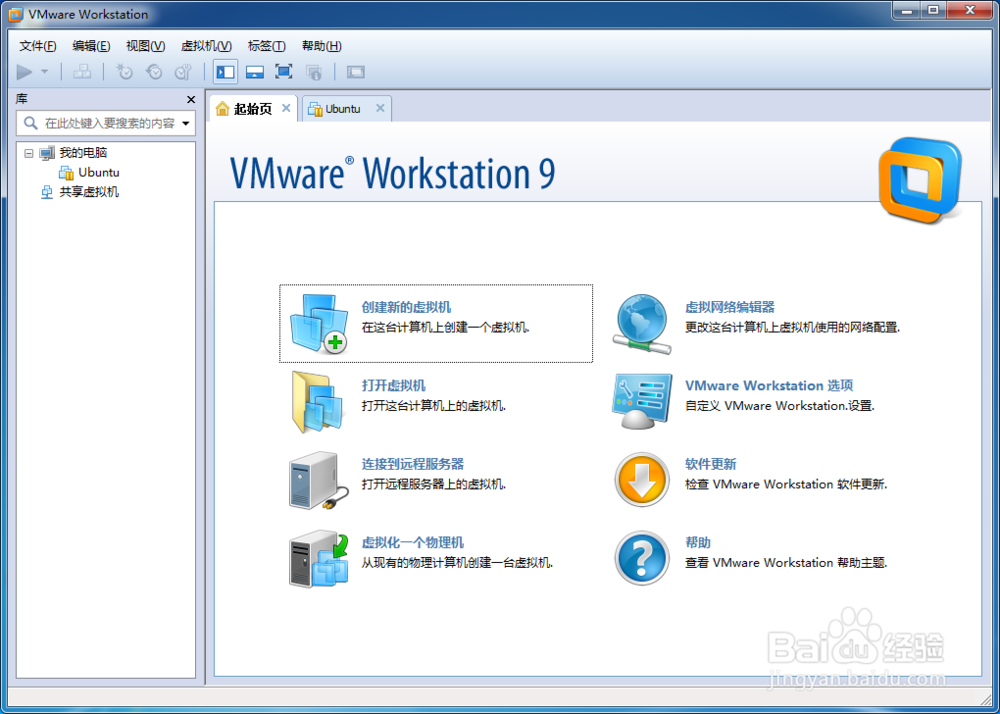Screen dimensions: 1000x714
Task: Click text 在这台计算机上创建一个虚拟机.
Action: pyautogui.click(x=446, y=328)
